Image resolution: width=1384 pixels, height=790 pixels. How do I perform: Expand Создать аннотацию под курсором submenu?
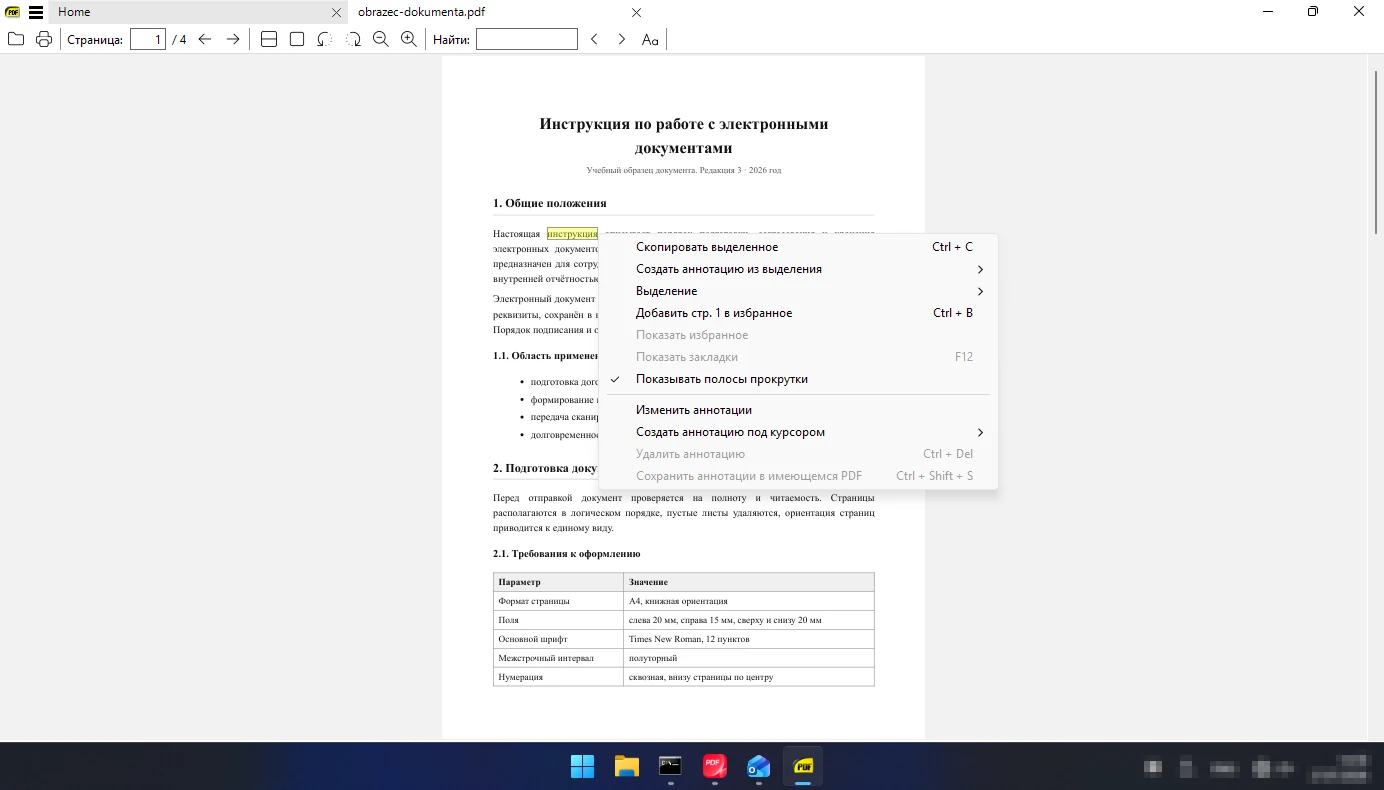click(x=798, y=432)
